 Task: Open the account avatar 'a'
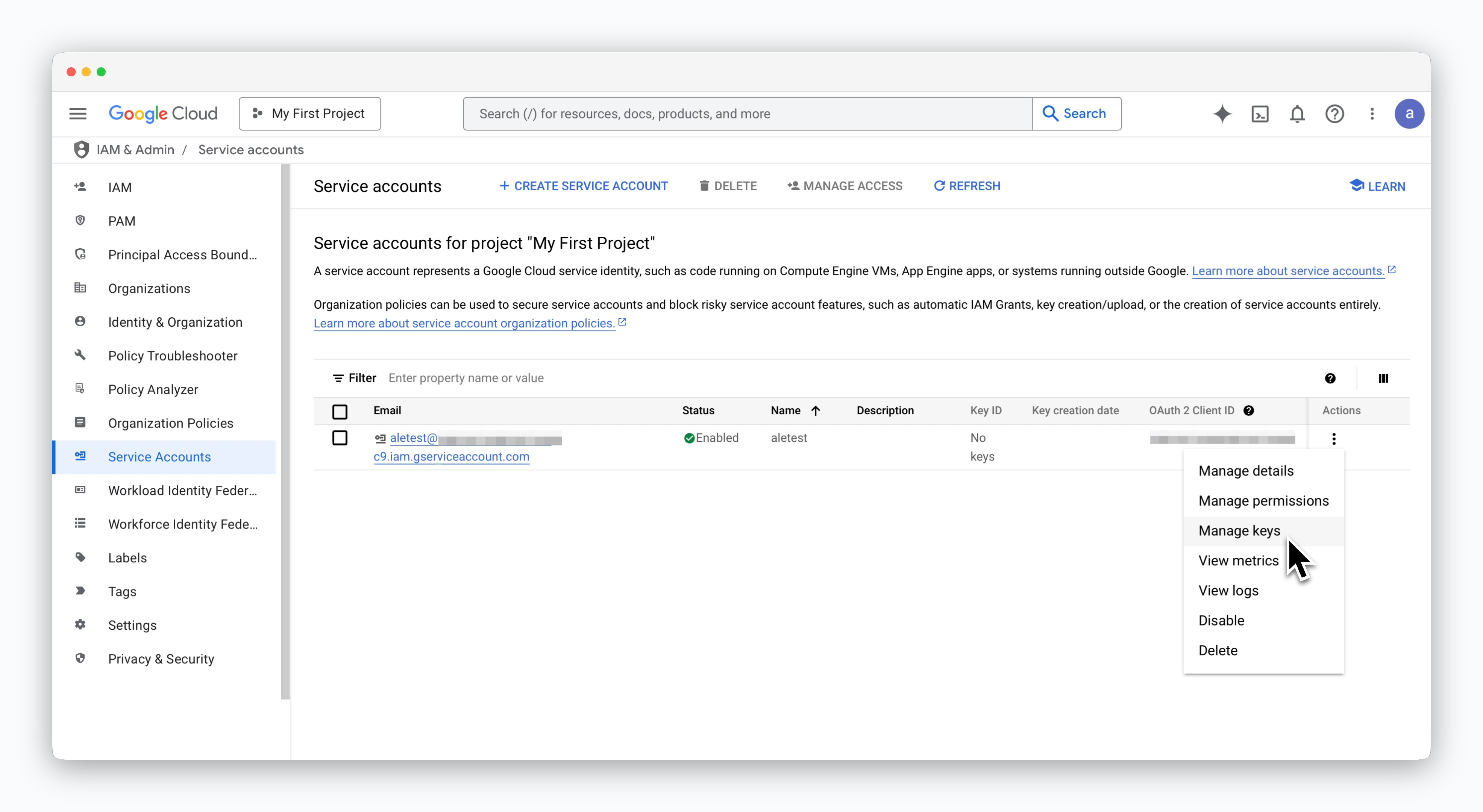click(x=1409, y=114)
